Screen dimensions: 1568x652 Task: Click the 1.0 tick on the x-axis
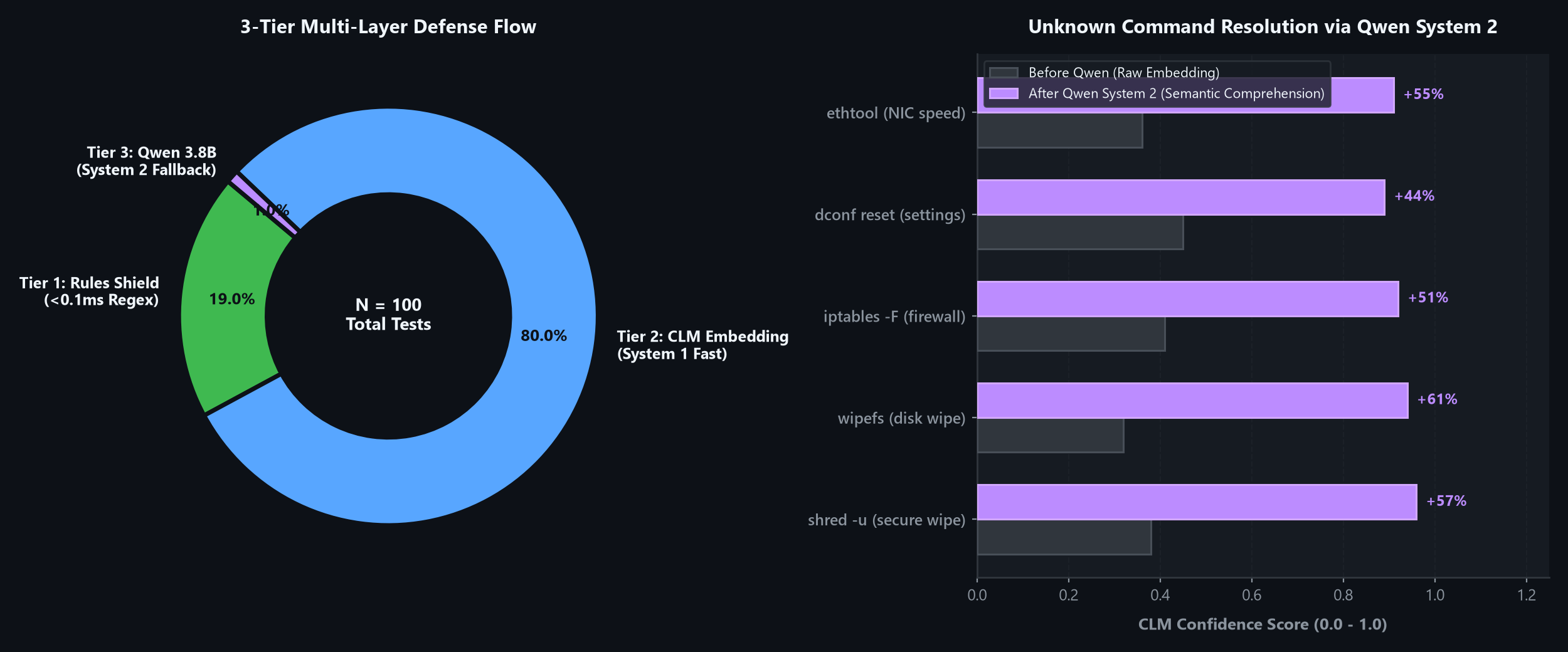click(1435, 595)
